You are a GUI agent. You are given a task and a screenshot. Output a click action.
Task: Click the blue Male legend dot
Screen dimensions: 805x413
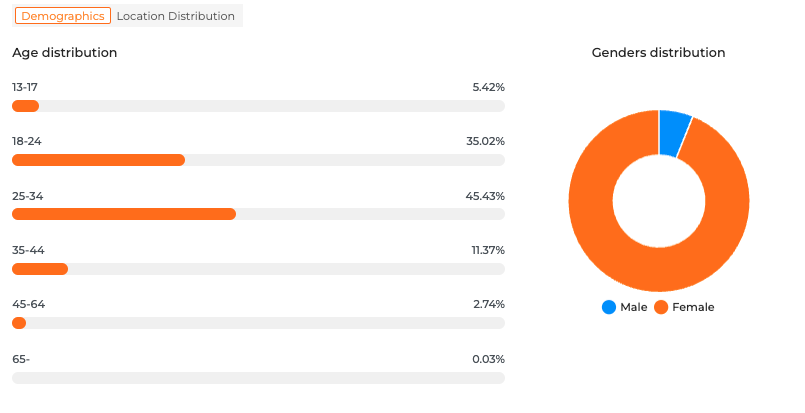pyautogui.click(x=609, y=307)
